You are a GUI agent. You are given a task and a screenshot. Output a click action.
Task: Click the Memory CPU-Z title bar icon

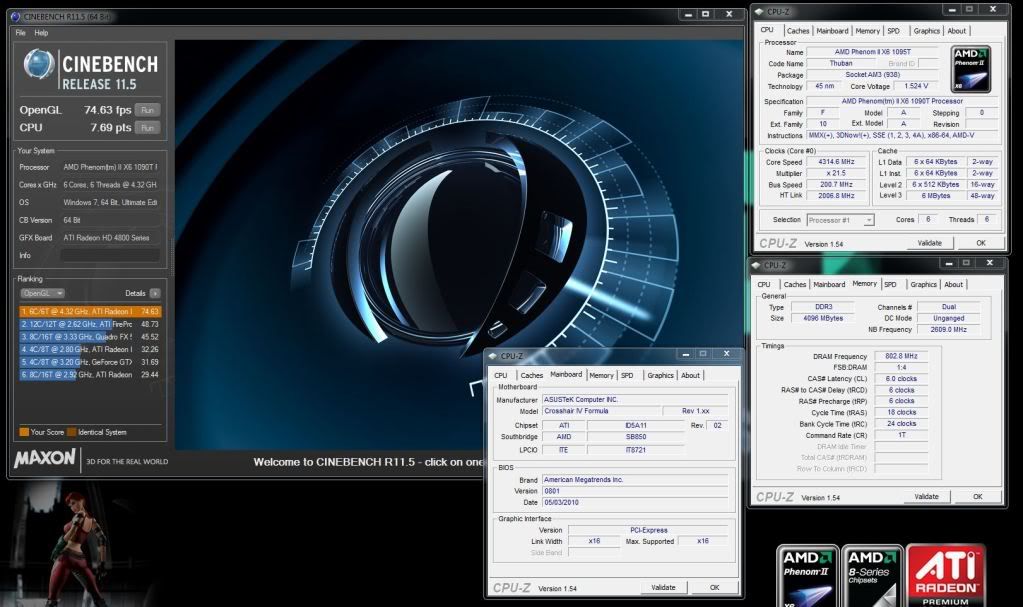click(756, 265)
